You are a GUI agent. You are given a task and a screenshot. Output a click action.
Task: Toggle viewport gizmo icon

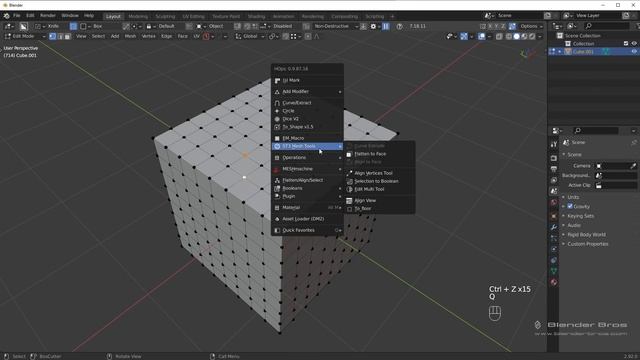click(464, 36)
